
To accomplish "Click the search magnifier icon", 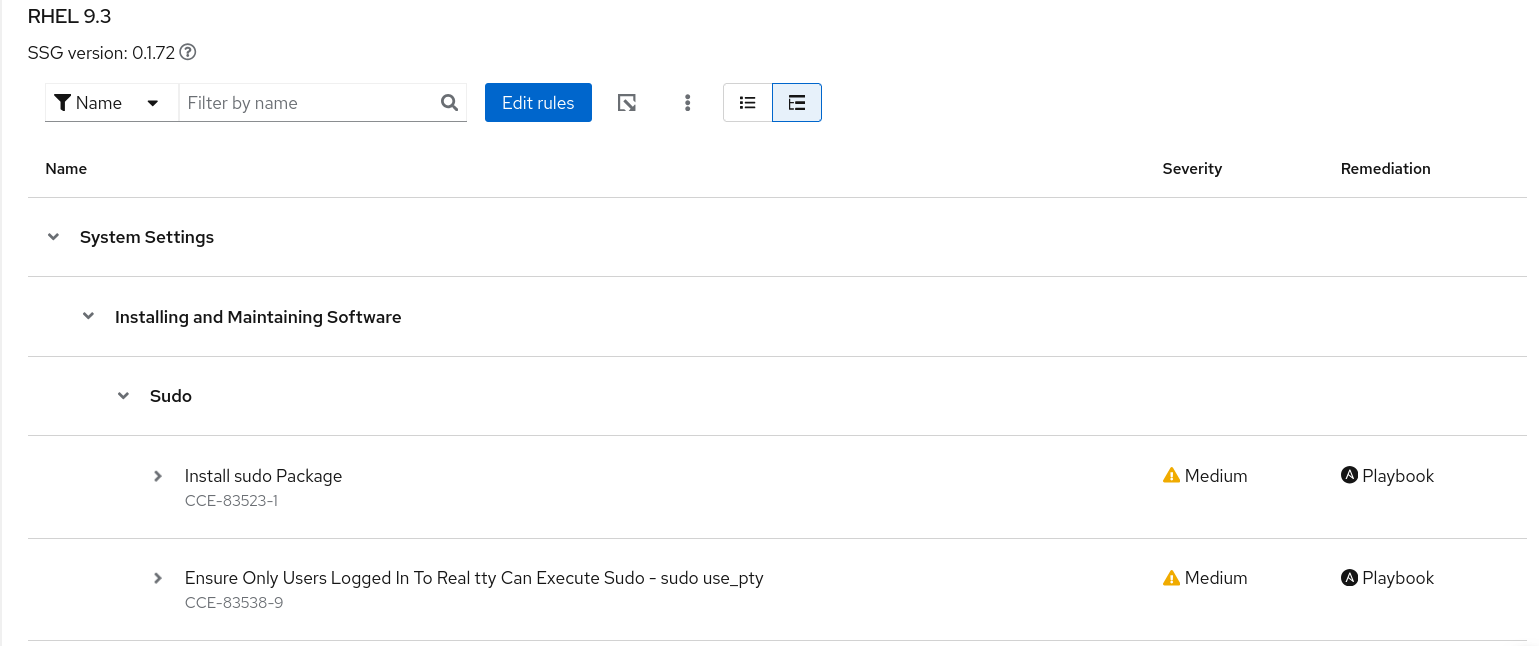I will click(x=449, y=102).
